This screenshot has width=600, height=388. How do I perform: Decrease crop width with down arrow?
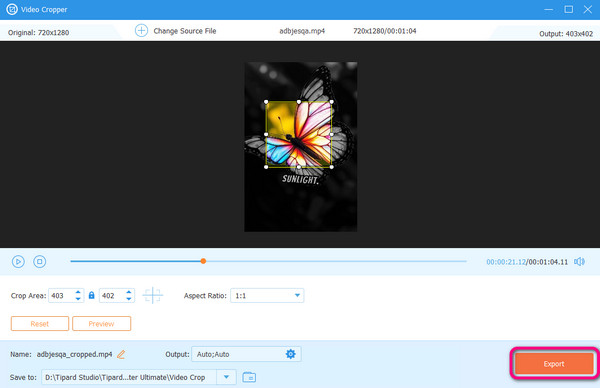tap(78, 299)
